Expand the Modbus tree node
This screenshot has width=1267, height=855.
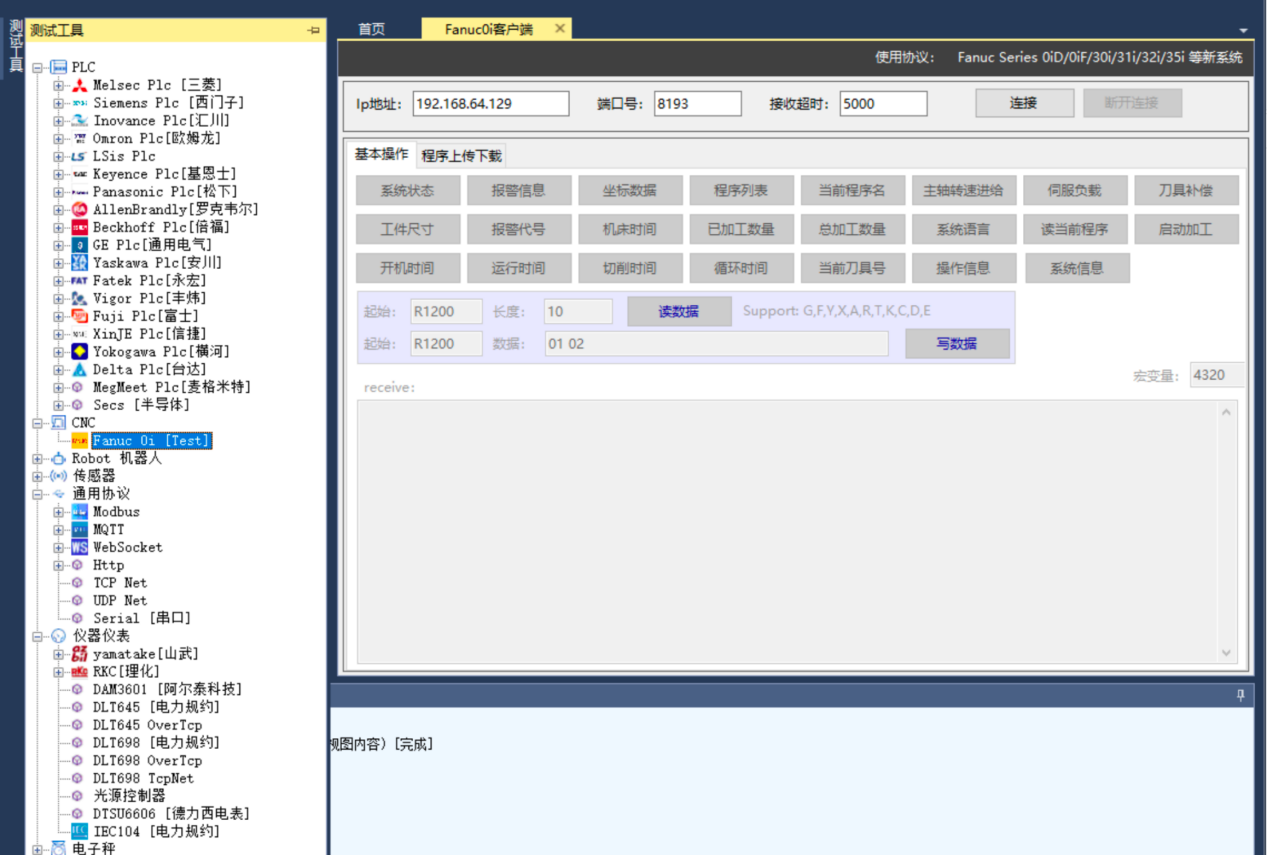[59, 512]
